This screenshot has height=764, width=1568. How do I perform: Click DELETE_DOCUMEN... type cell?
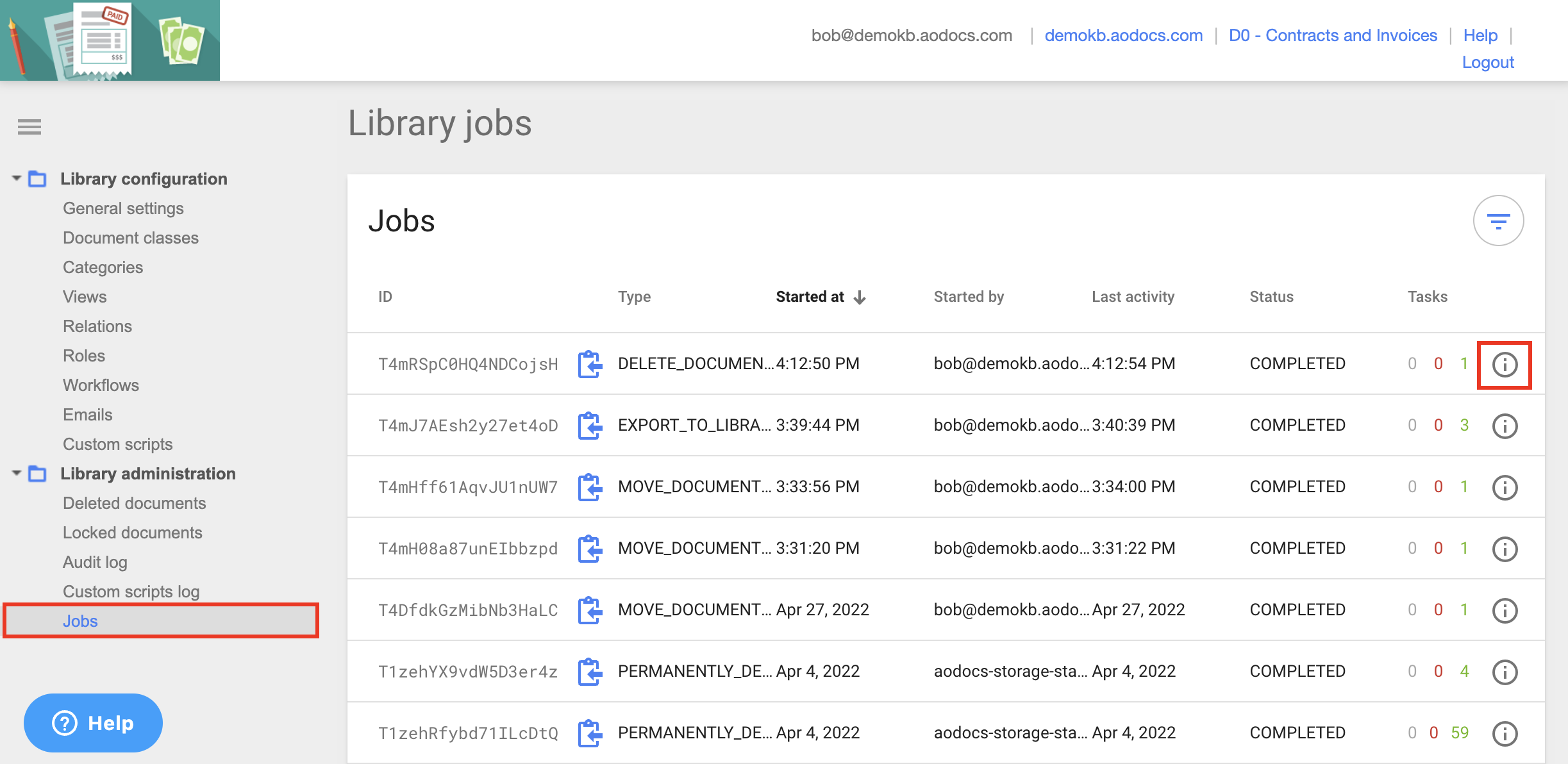click(x=696, y=363)
